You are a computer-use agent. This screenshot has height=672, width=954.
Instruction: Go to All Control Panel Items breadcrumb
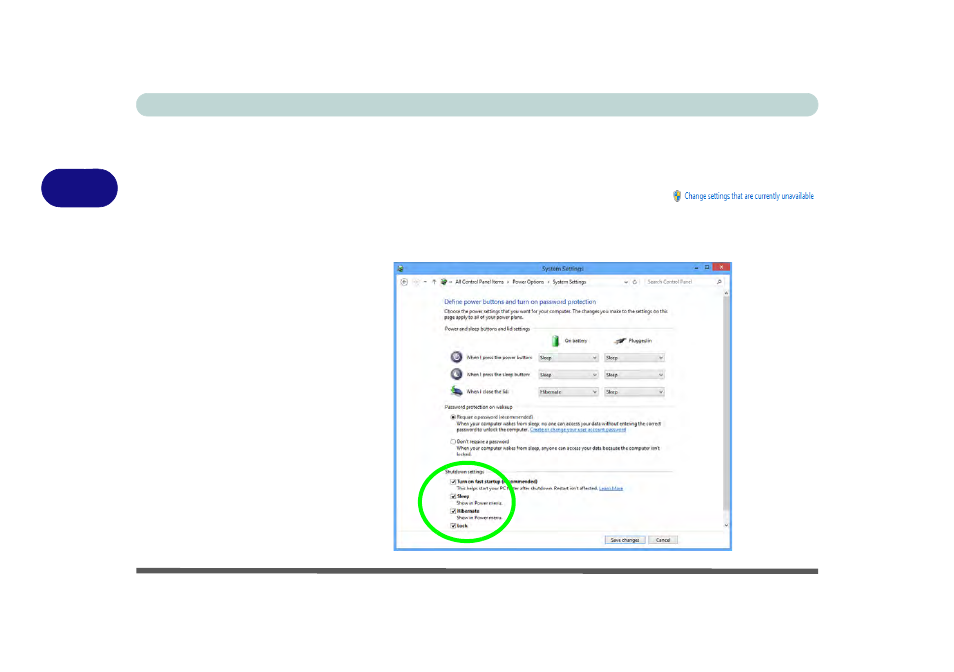tap(479, 282)
